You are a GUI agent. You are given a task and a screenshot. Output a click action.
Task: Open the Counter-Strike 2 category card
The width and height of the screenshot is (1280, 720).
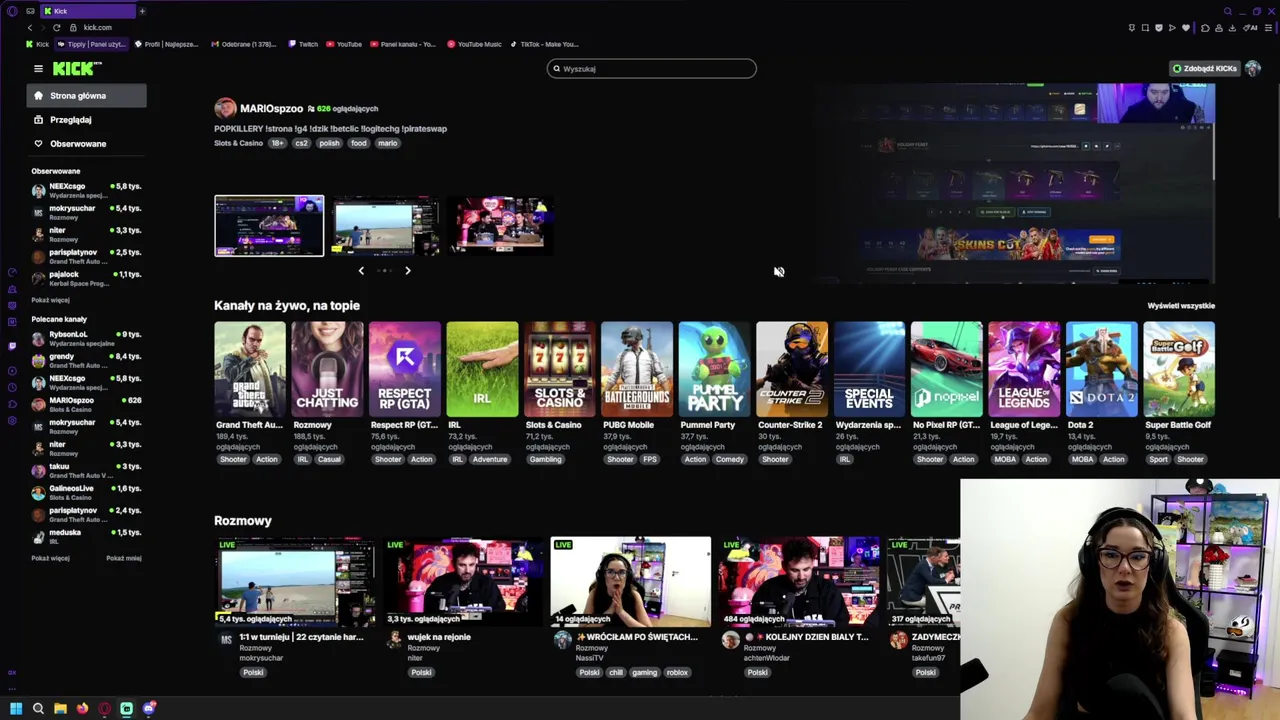pos(792,368)
